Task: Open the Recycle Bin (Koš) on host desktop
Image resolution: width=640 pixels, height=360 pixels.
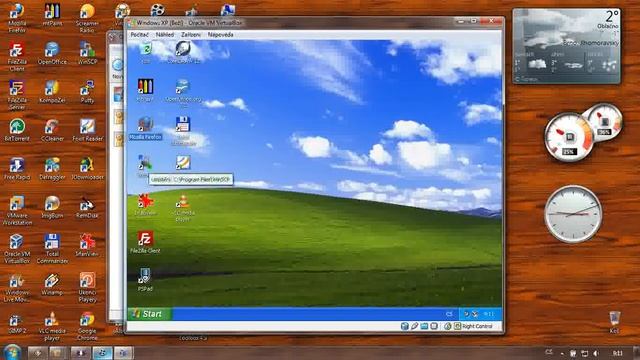Action: coord(614,322)
